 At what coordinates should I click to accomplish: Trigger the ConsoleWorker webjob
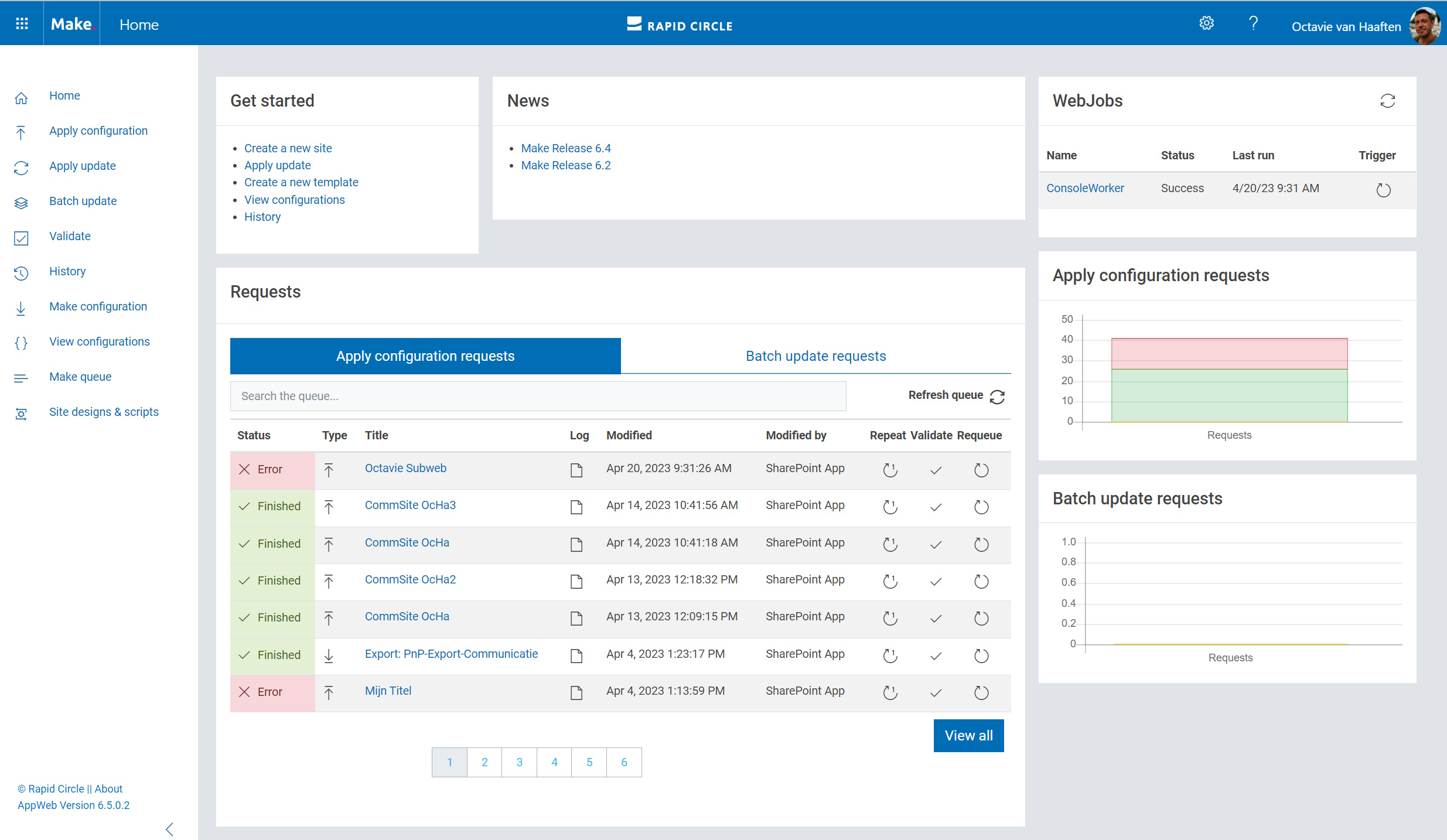click(1383, 190)
